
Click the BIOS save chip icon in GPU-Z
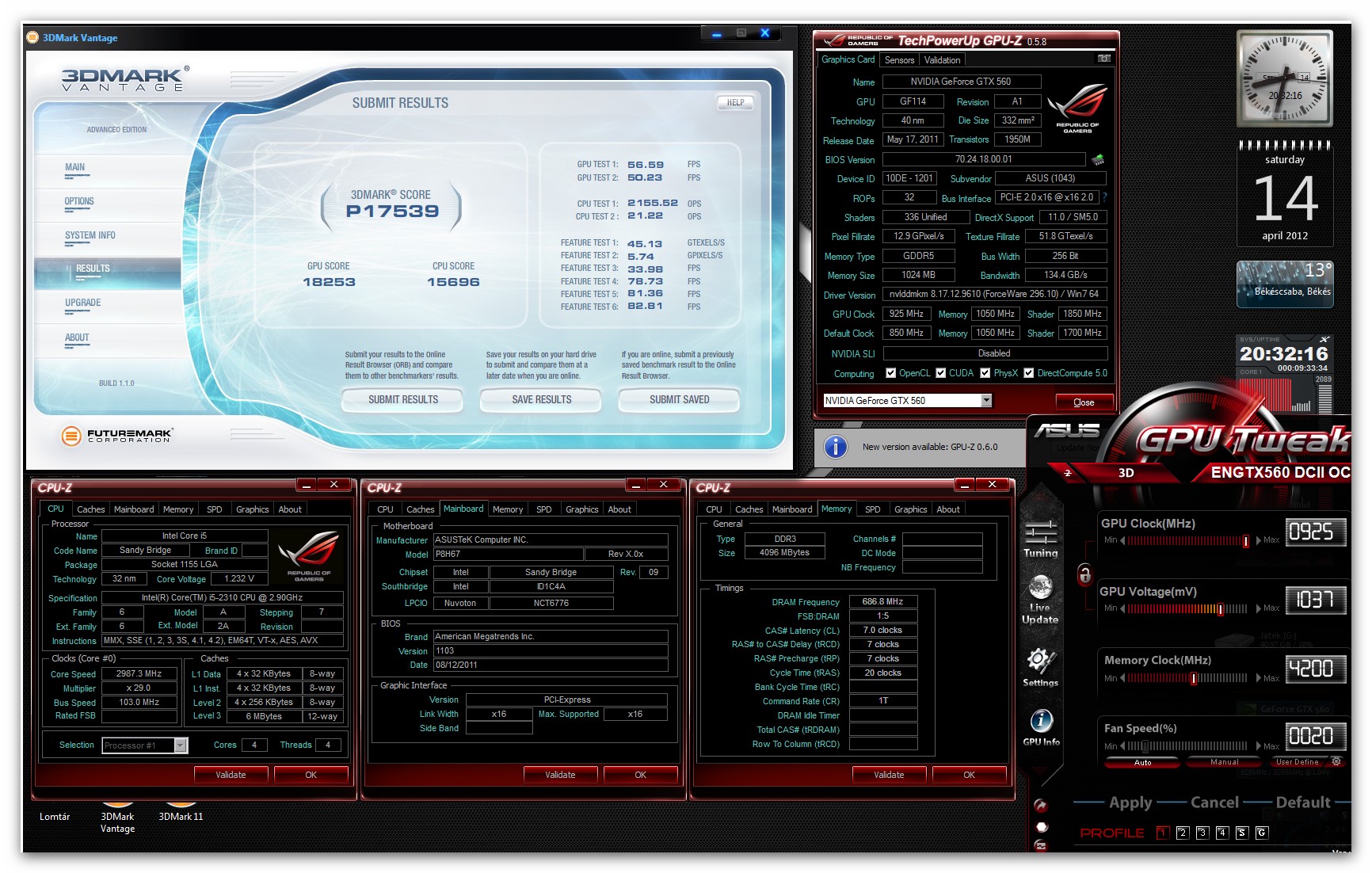[1098, 159]
